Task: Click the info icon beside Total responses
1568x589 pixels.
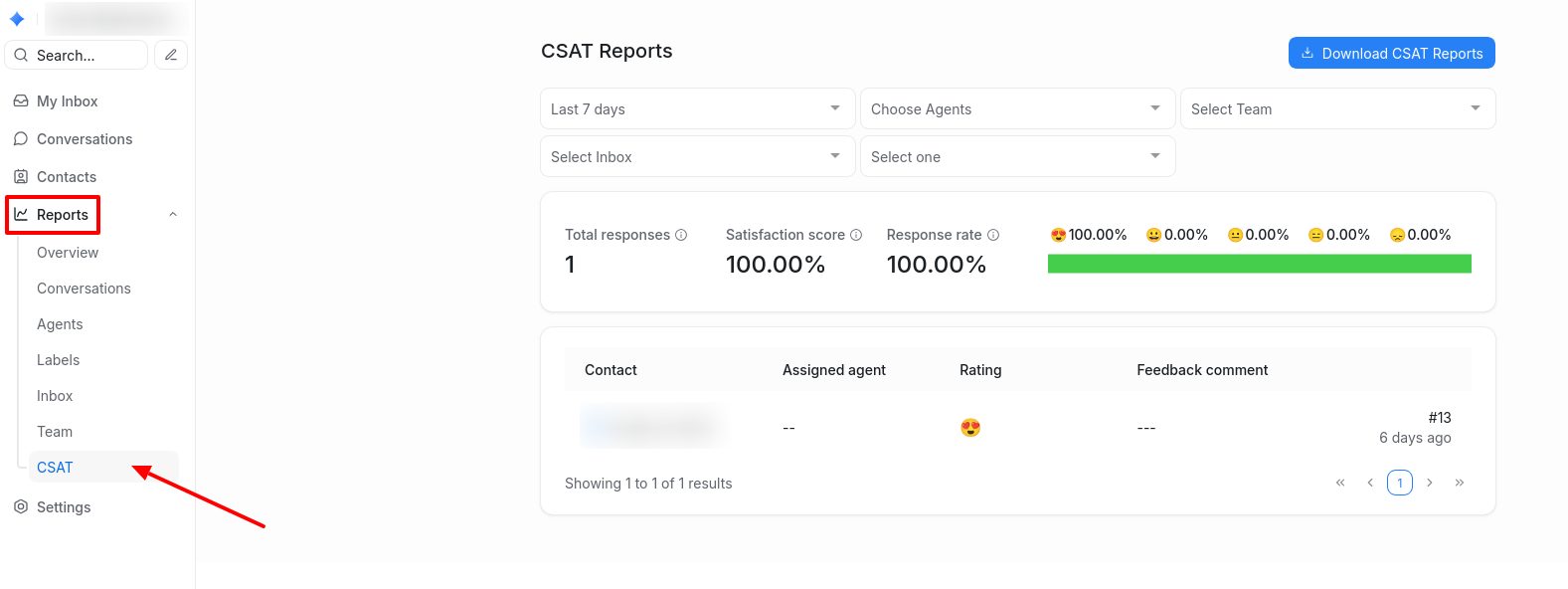Action: point(681,235)
